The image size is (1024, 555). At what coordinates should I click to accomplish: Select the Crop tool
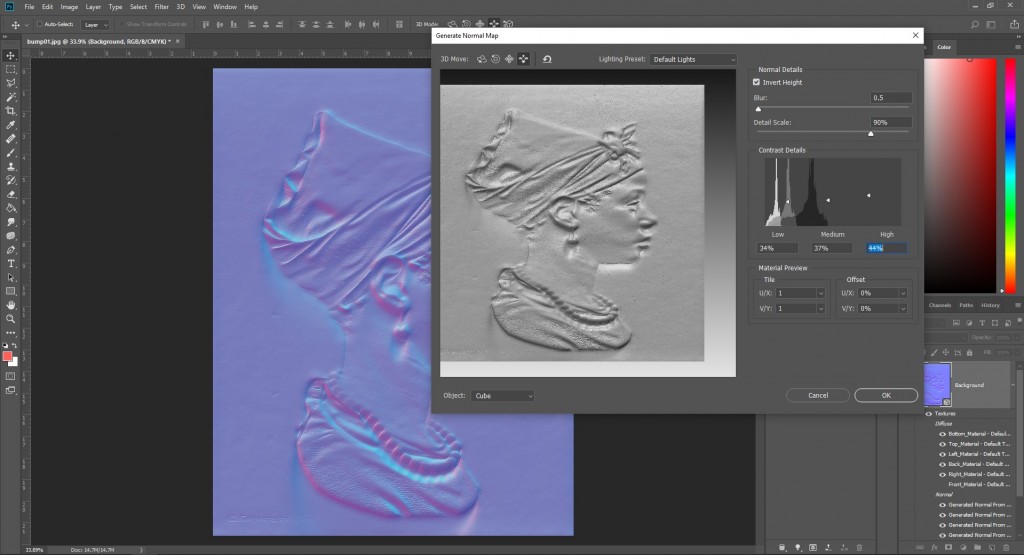(11, 111)
